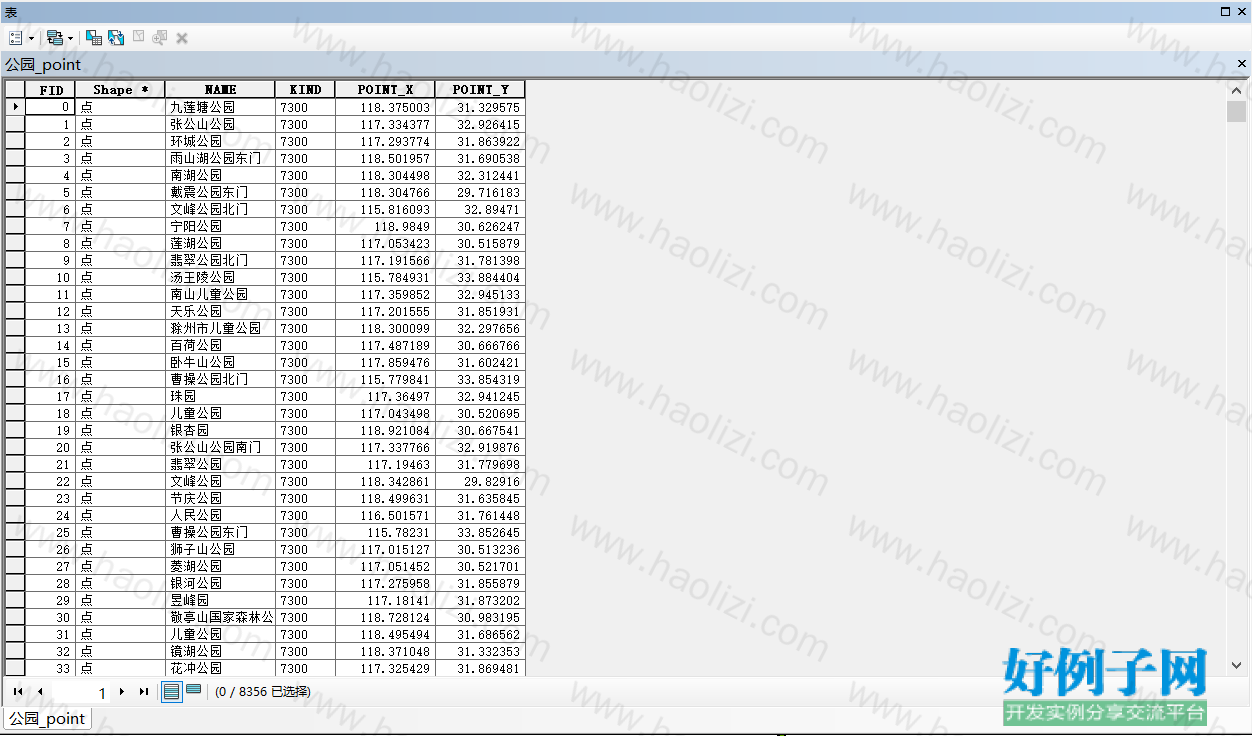Click the vertical scrollbar thumb
The image size is (1252, 736).
[1236, 111]
